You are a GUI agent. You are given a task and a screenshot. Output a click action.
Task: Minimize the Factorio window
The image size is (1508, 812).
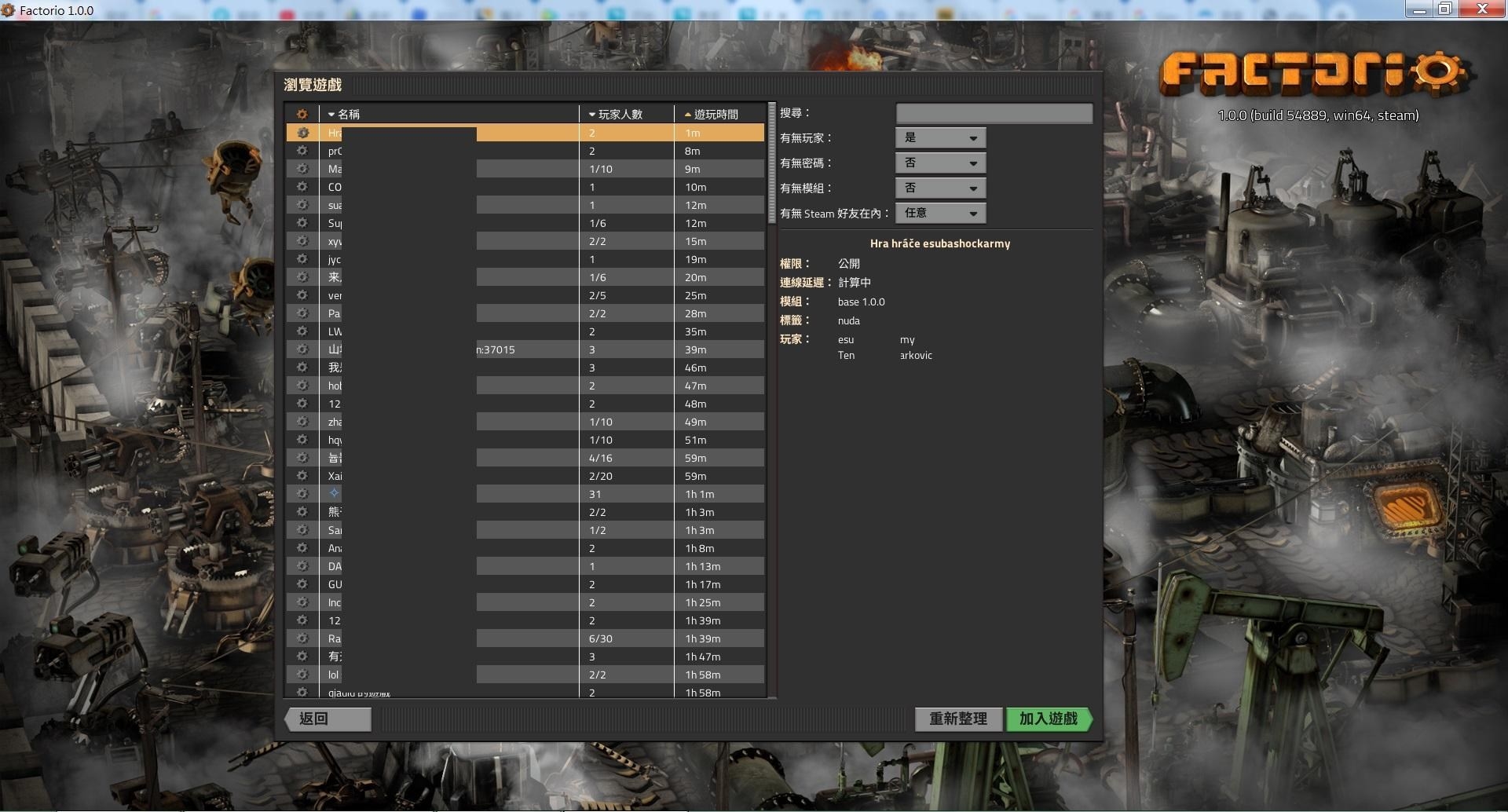[x=1419, y=9]
